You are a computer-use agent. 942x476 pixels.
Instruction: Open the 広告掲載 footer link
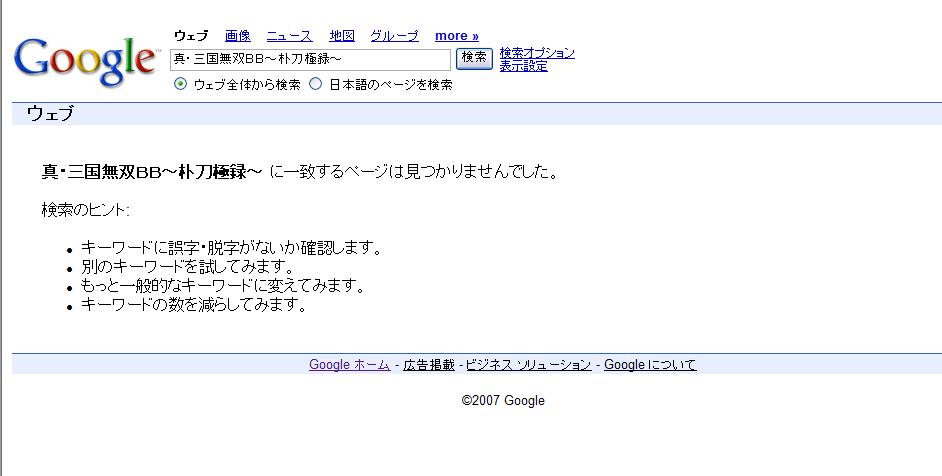pos(429,364)
